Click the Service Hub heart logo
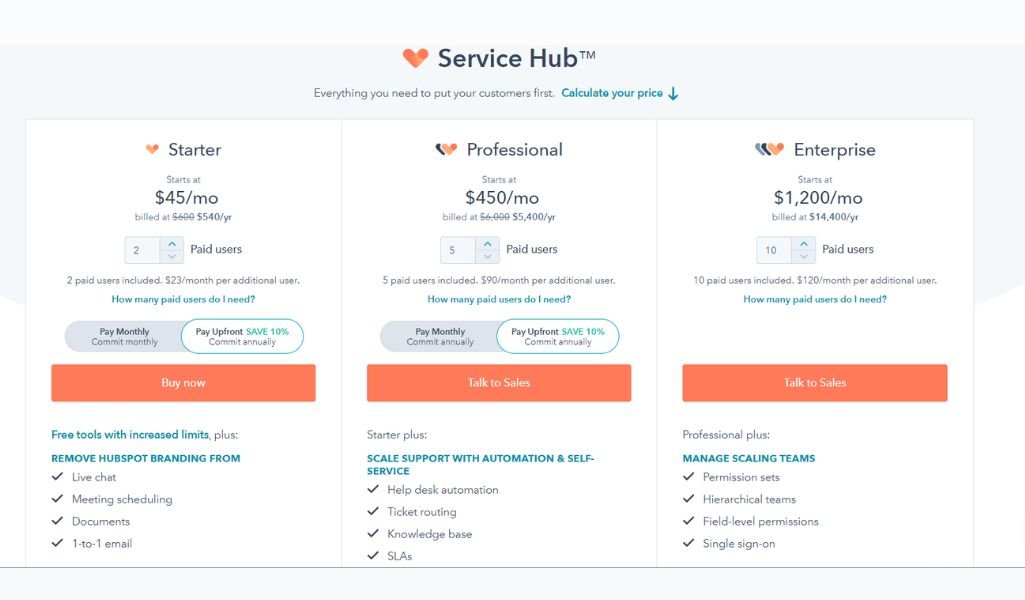The height and width of the screenshot is (600, 1025). point(415,58)
